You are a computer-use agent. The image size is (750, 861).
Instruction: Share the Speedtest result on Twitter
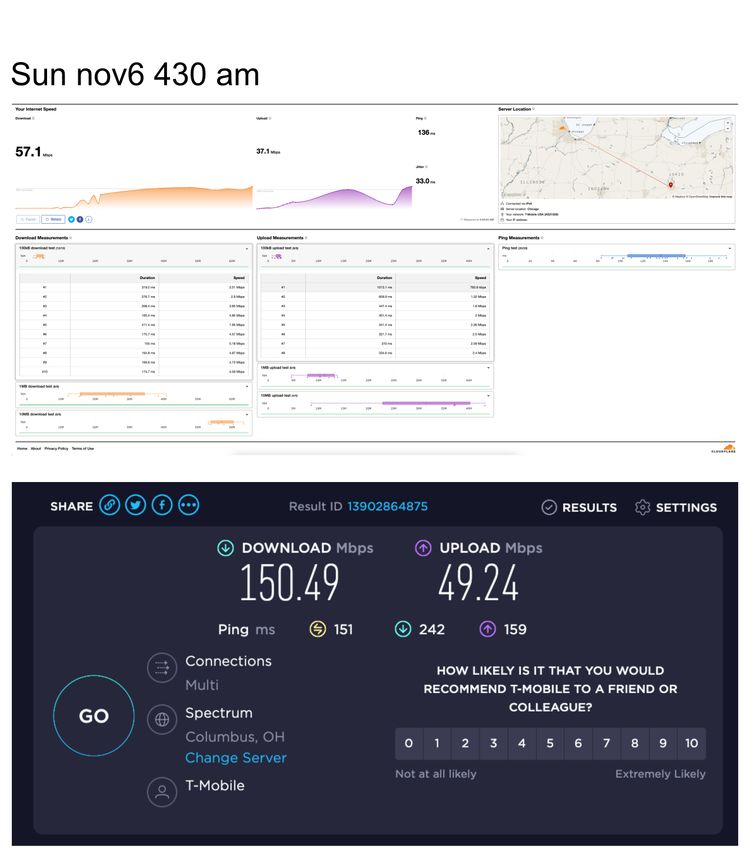coord(136,505)
